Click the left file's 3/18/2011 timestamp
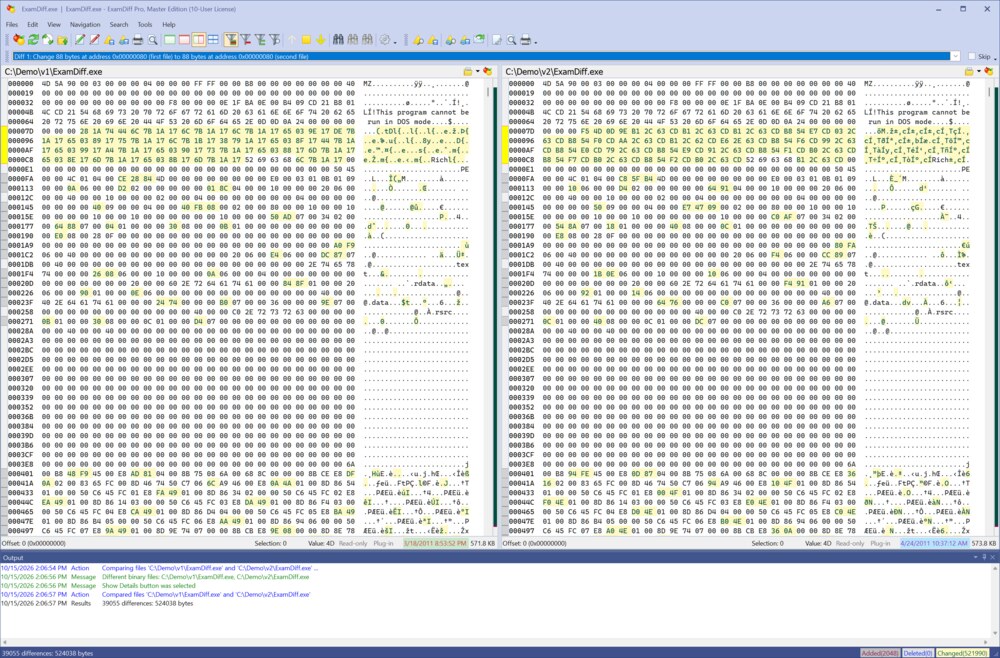The height and width of the screenshot is (658, 1000). pos(435,543)
